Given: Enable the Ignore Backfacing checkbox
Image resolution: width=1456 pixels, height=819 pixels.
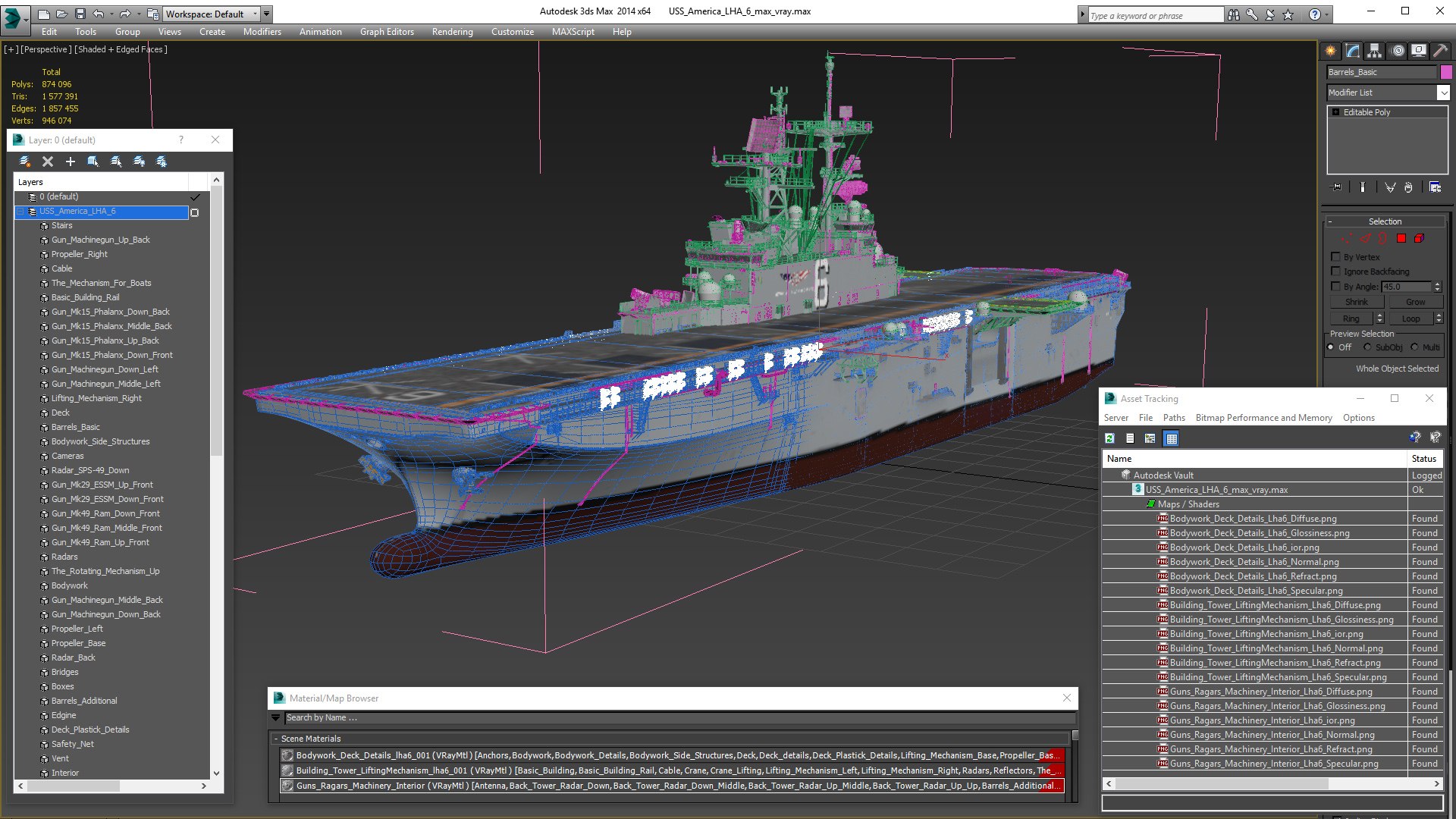Looking at the screenshot, I should 1336,271.
